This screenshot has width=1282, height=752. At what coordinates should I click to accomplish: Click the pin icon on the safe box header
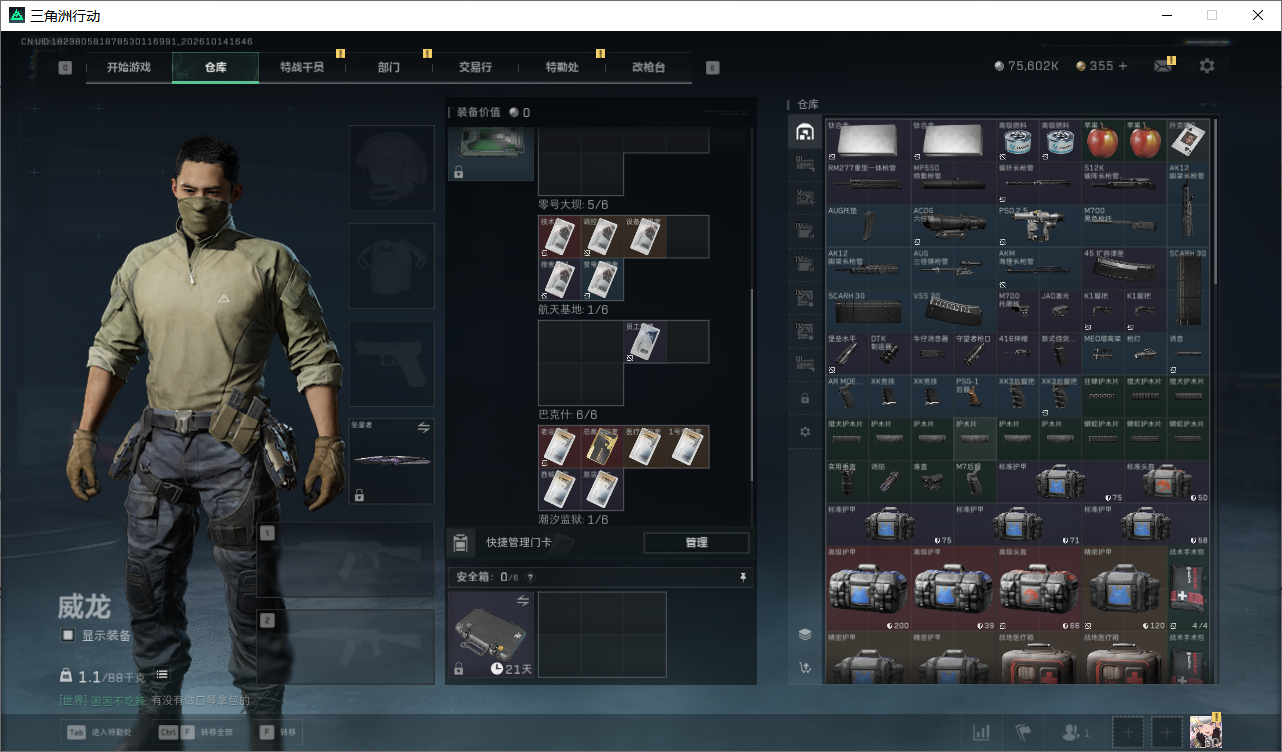click(x=743, y=577)
